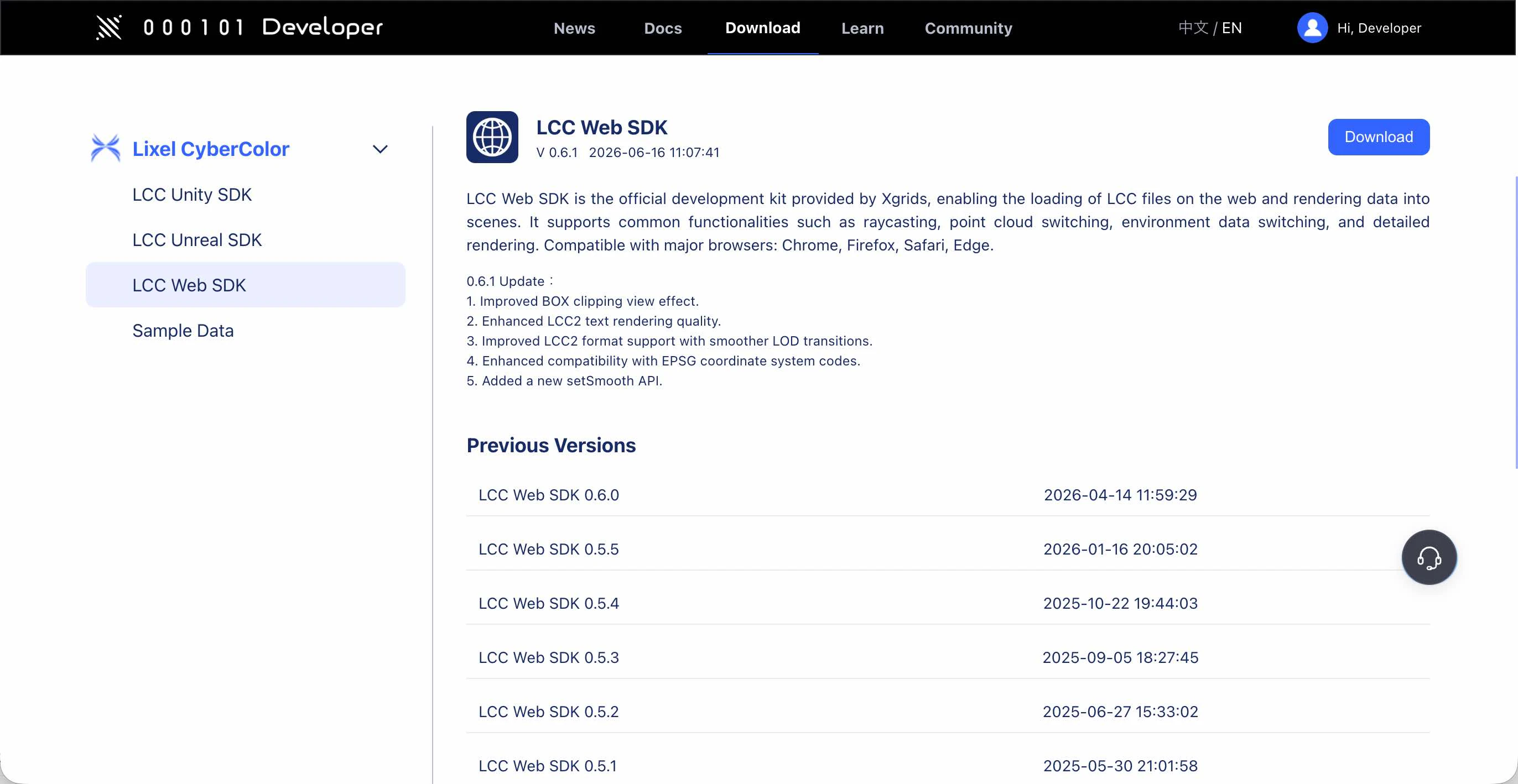This screenshot has height=784, width=1518.
Task: Click the LCC Web SDK globe icon
Action: point(491,137)
